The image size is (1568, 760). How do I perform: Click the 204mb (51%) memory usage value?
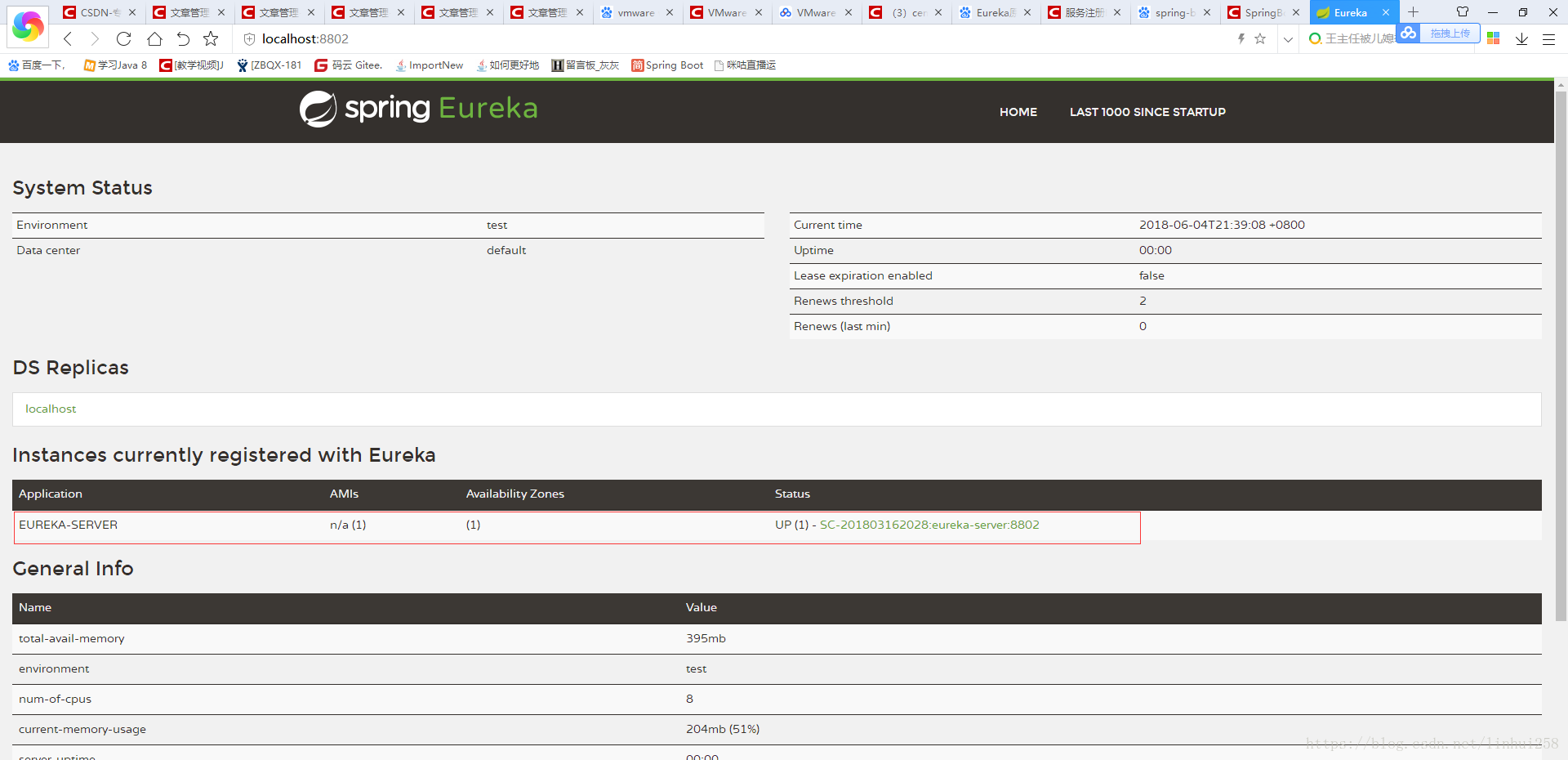click(x=723, y=729)
